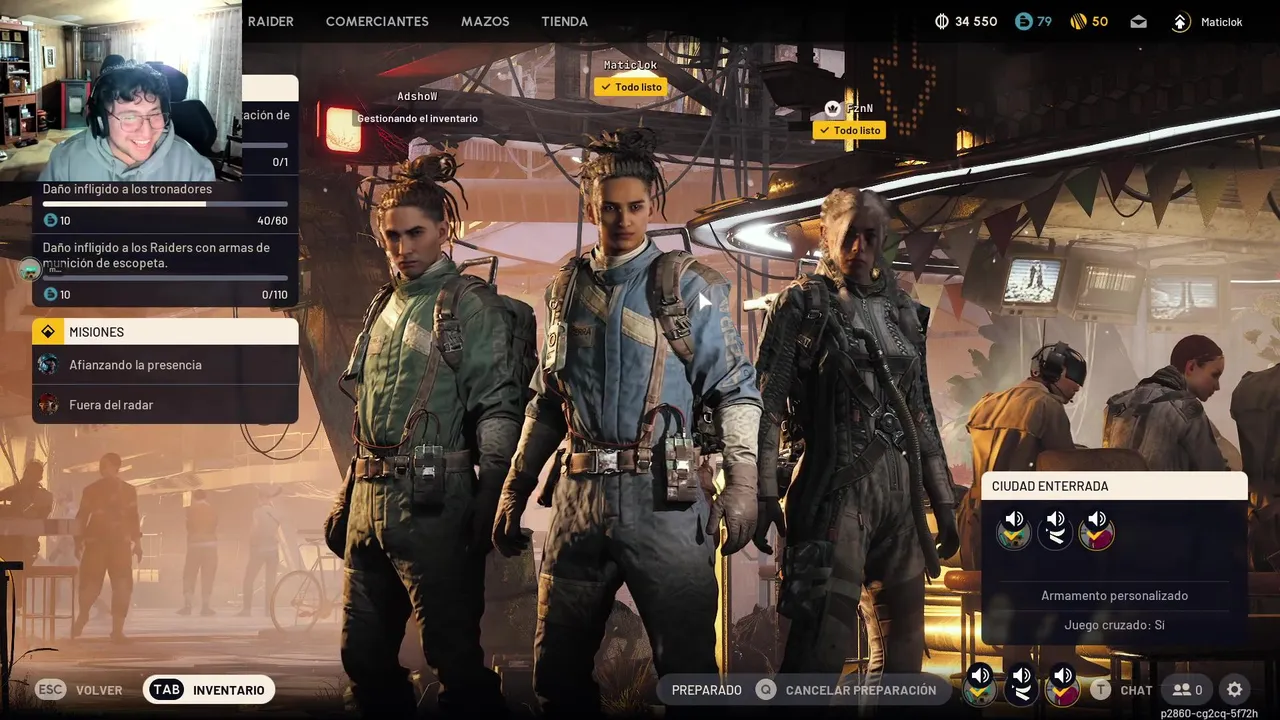Click the Armamento personalizado option
1280x720 pixels.
(1115, 596)
